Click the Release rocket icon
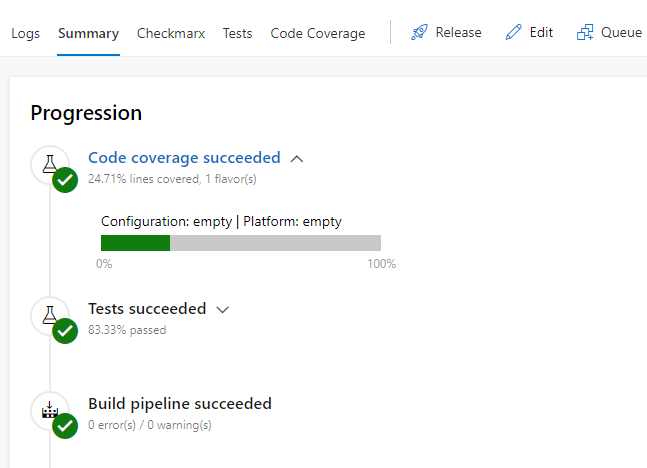The height and width of the screenshot is (468, 647). tap(419, 32)
